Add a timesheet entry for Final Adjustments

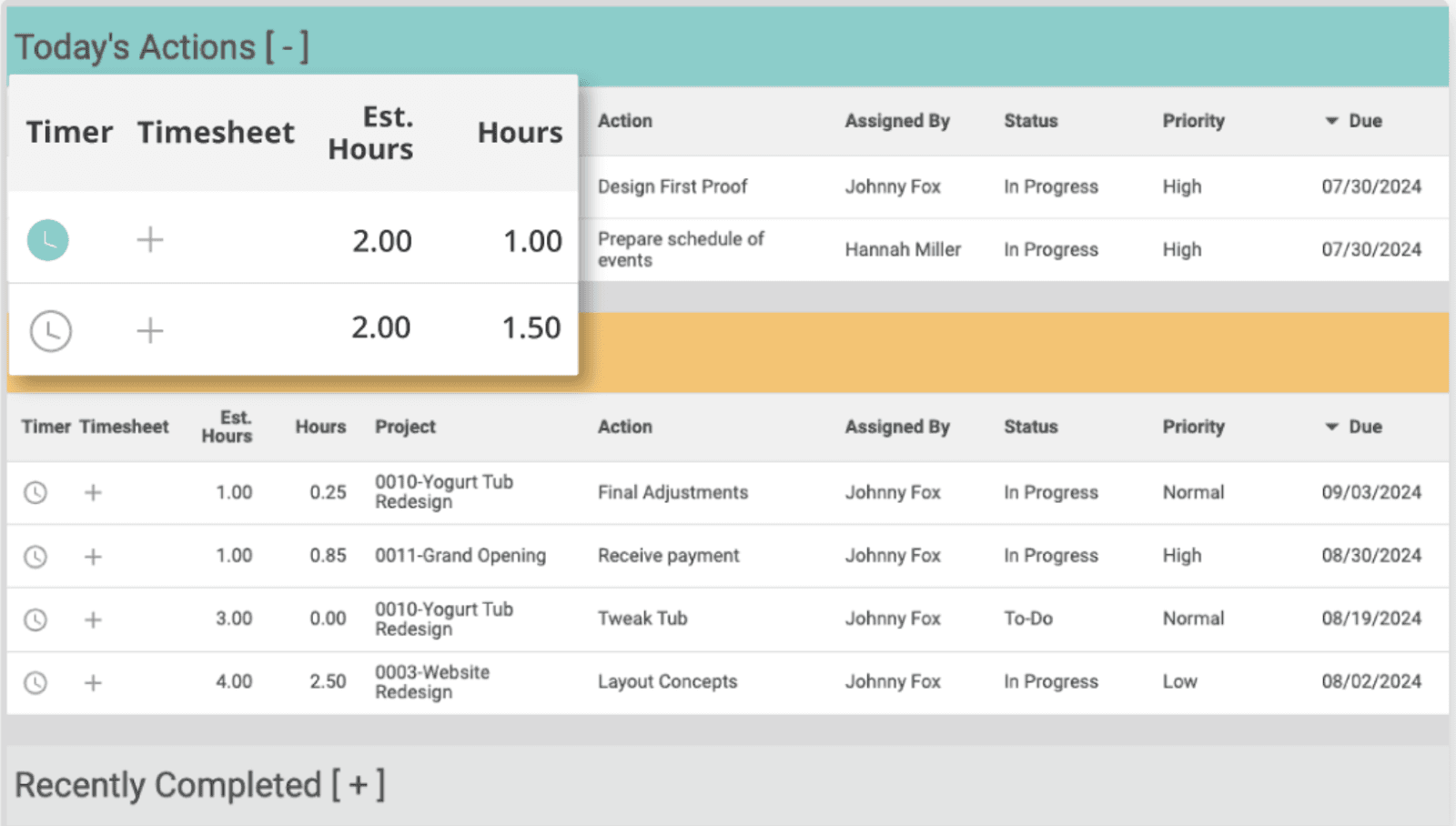tap(92, 492)
